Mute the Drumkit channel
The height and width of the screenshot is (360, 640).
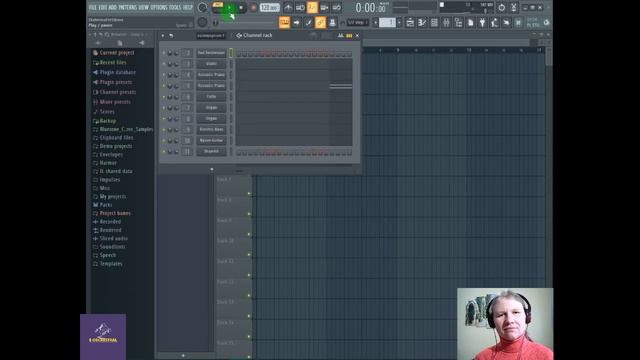[164, 151]
